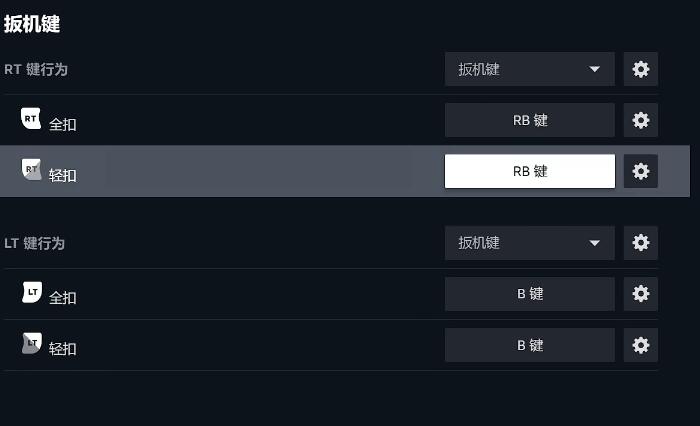Click the LT full-pull trigger icon
This screenshot has height=426, width=700.
click(x=32, y=293)
